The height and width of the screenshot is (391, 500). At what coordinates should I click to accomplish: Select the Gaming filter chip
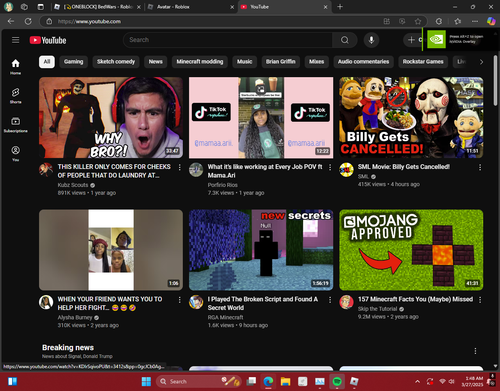pyautogui.click(x=73, y=62)
